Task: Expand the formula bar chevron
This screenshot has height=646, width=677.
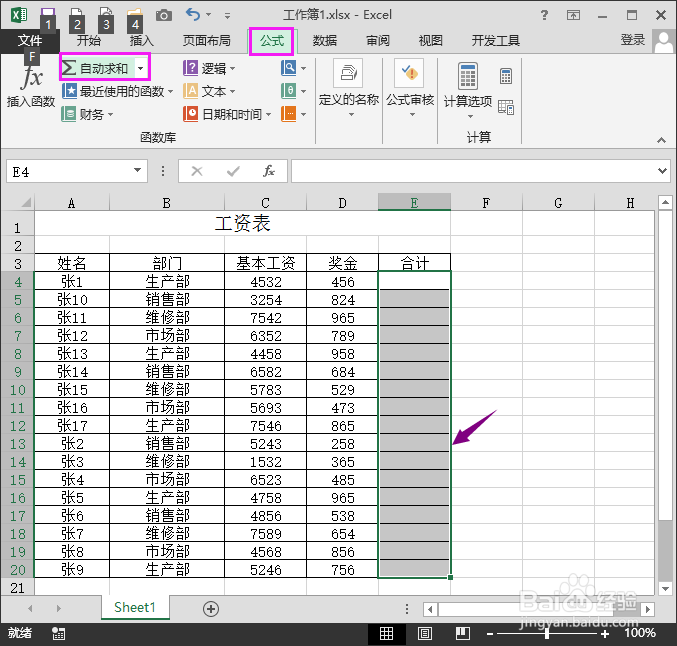Action: [662, 171]
